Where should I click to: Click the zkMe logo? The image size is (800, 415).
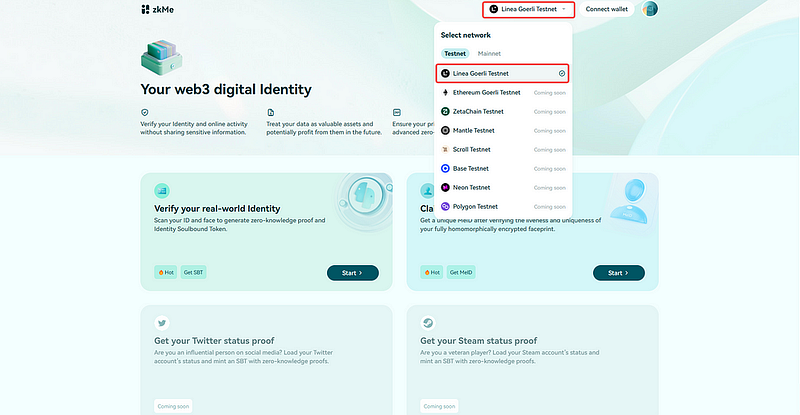pos(157,9)
